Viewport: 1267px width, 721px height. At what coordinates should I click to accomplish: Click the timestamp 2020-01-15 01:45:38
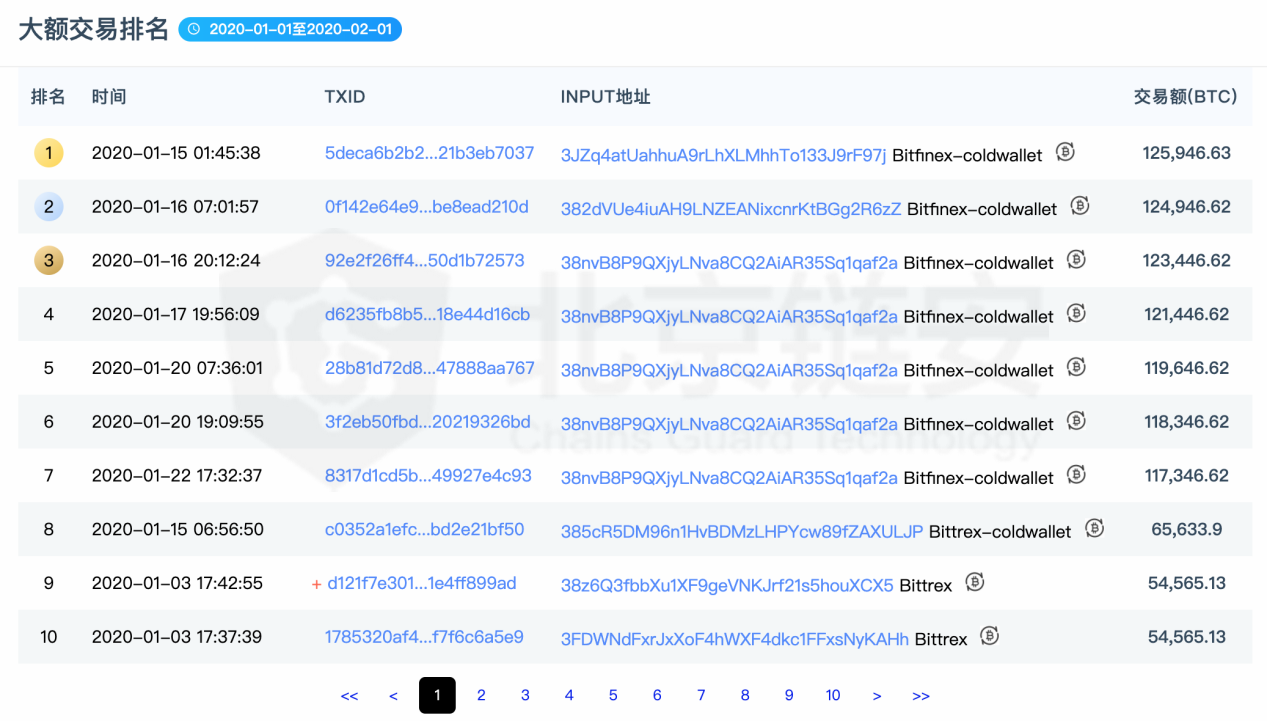(x=176, y=153)
